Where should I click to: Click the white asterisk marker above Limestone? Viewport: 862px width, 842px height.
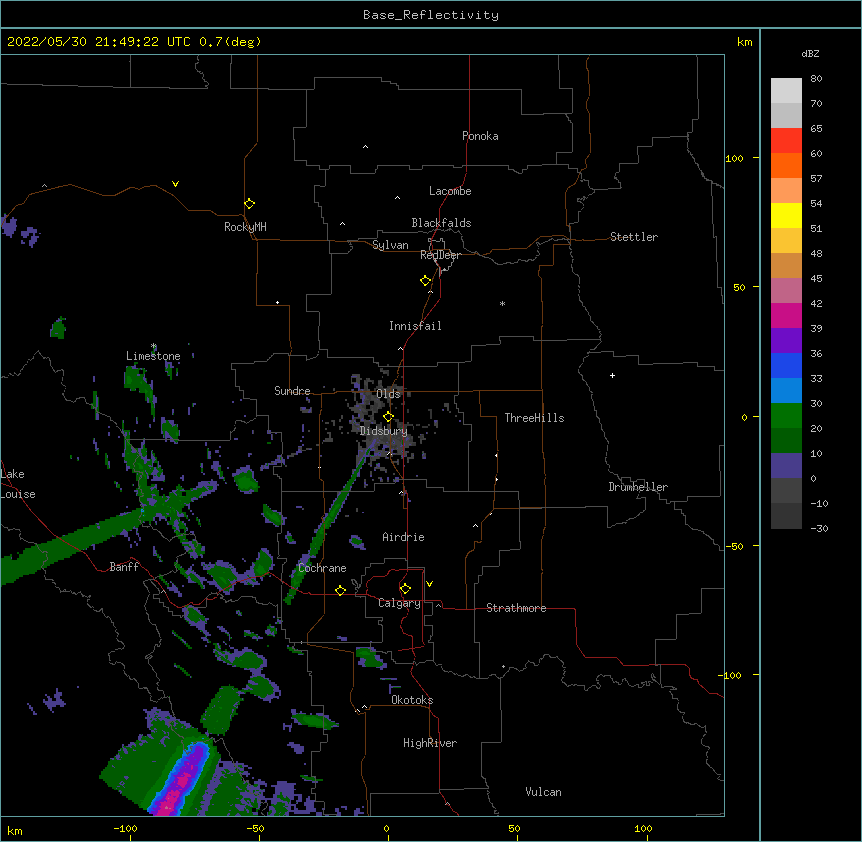click(154, 346)
